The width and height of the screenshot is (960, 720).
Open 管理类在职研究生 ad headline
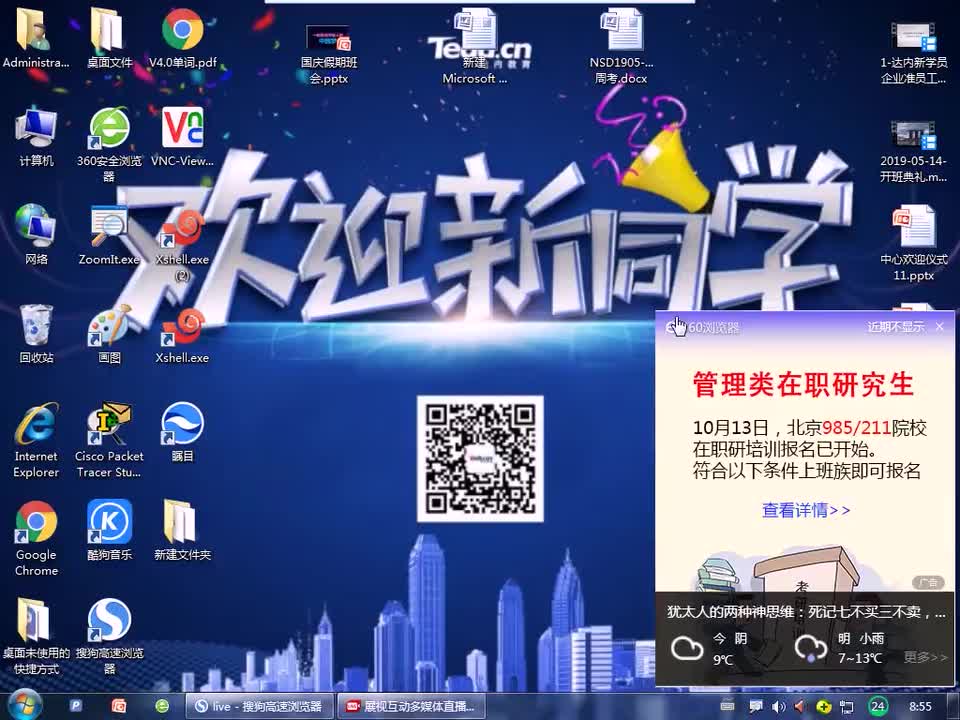coord(803,384)
